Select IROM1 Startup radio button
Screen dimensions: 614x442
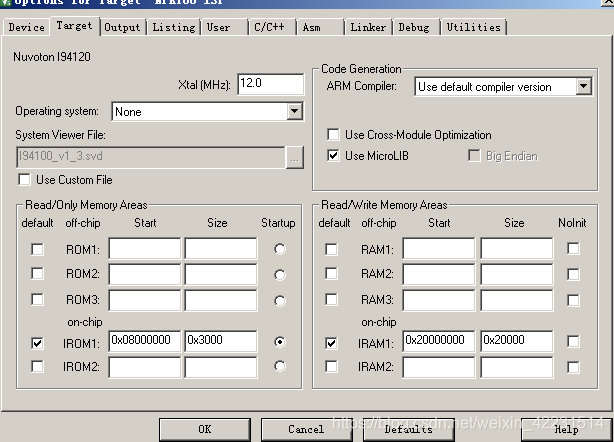280,342
